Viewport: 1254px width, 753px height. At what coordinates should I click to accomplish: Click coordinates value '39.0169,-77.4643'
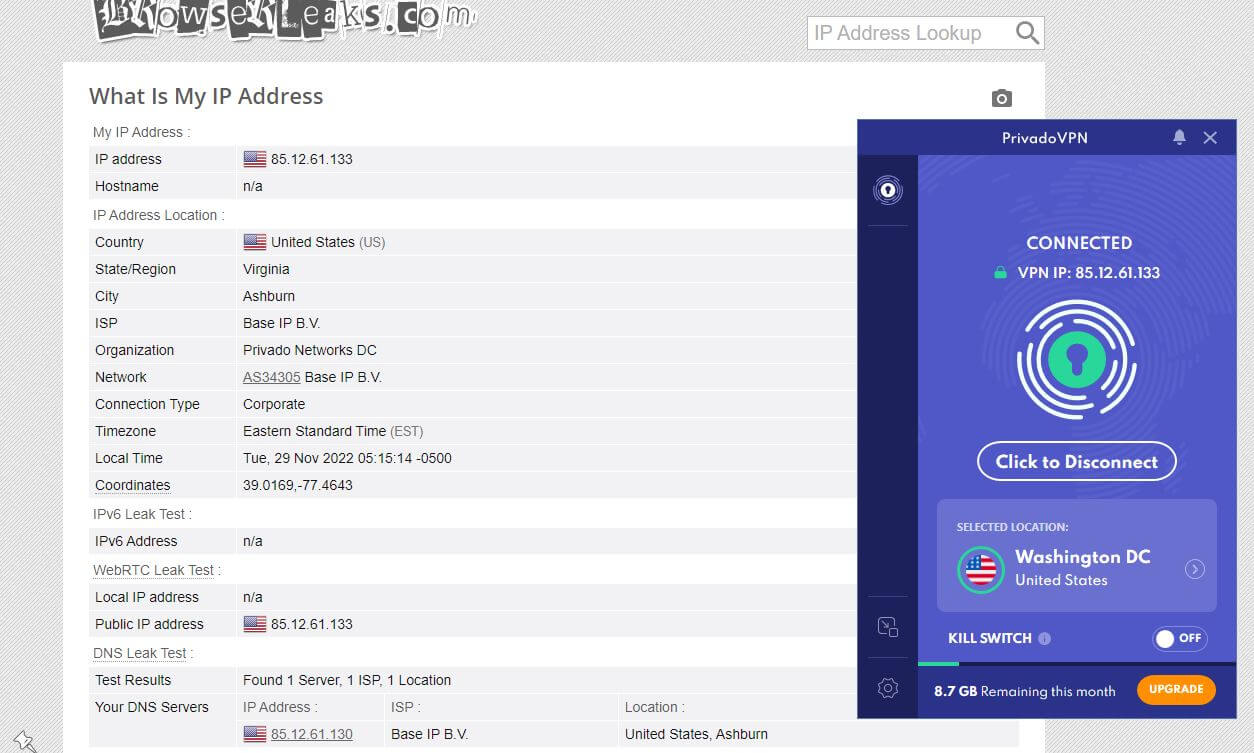[x=298, y=485]
